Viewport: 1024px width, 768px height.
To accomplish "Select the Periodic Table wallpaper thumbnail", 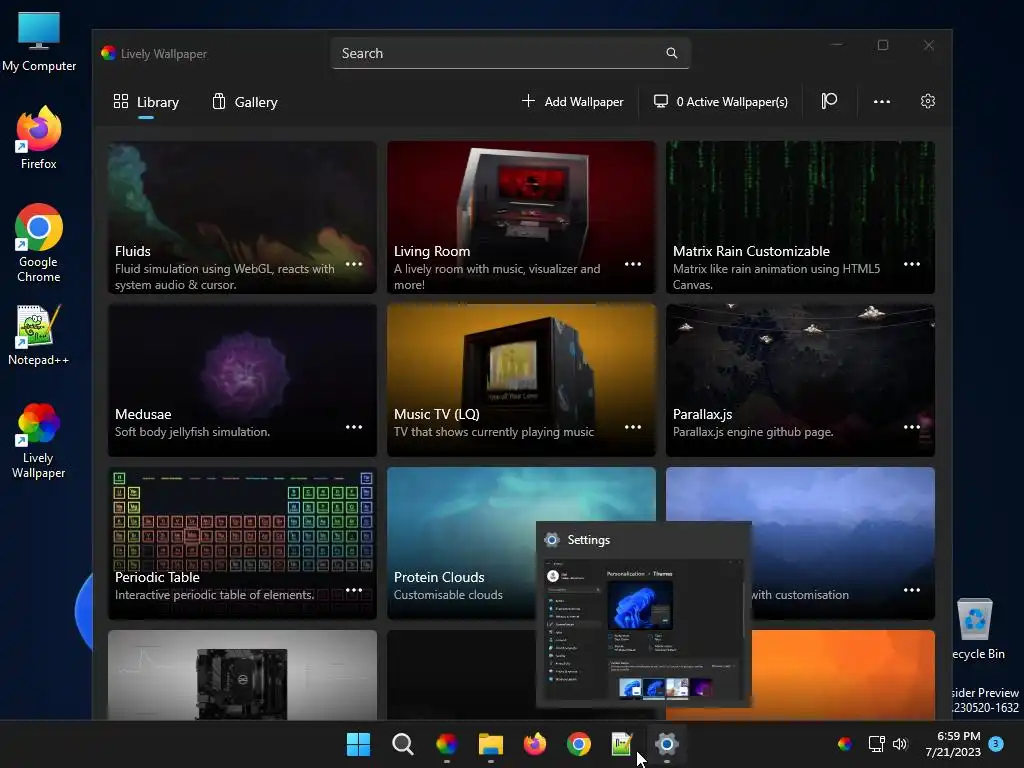I will 242,543.
